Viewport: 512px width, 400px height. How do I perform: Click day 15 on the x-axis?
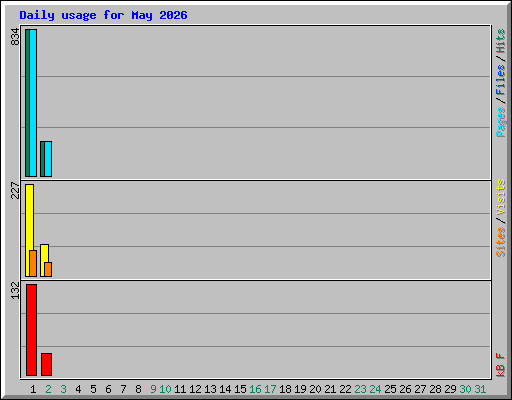(x=240, y=389)
